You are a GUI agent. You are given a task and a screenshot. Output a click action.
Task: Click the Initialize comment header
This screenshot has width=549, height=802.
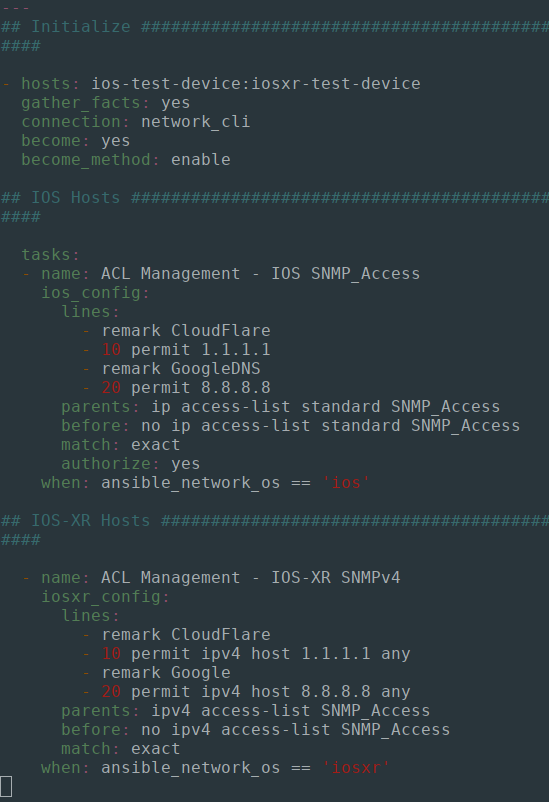tap(81, 27)
